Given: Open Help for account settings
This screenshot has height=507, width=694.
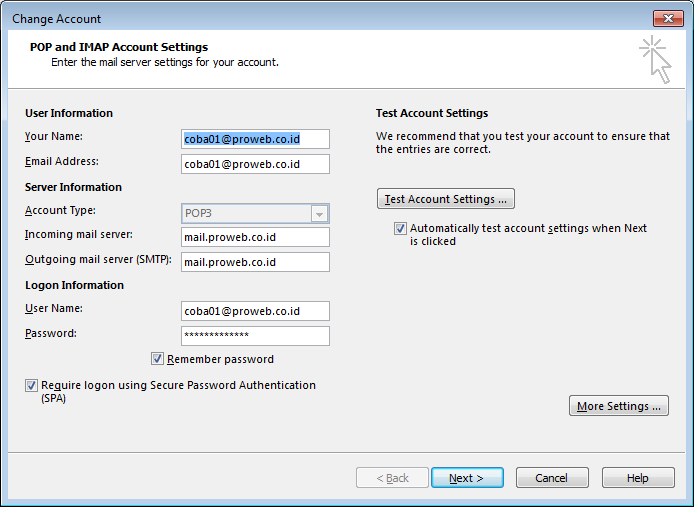Looking at the screenshot, I should click(x=638, y=478).
